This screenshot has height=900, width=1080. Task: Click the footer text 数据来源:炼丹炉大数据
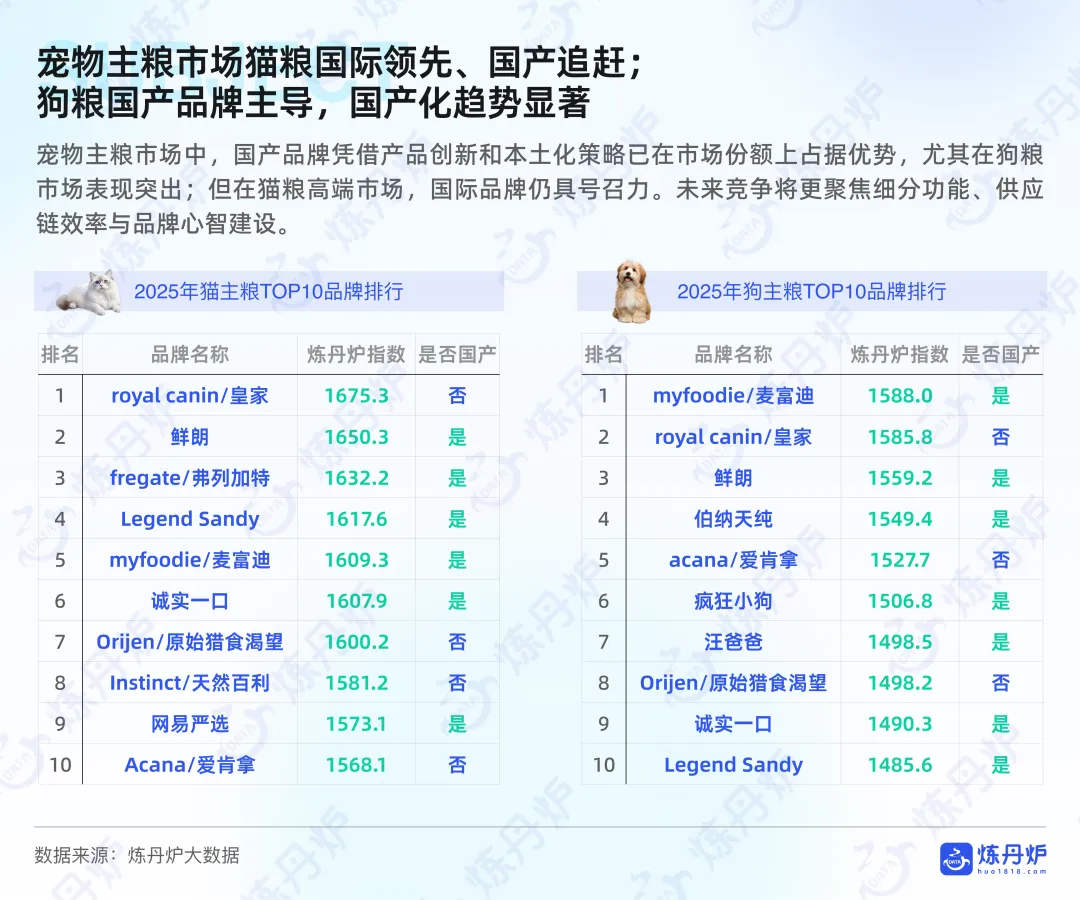137,855
